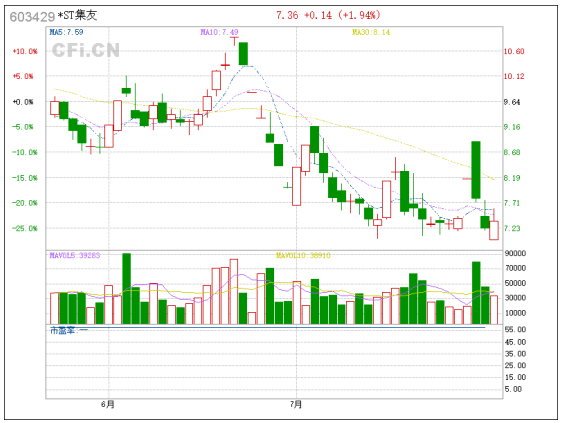Click the percent change (+1.94%)

coord(359,15)
